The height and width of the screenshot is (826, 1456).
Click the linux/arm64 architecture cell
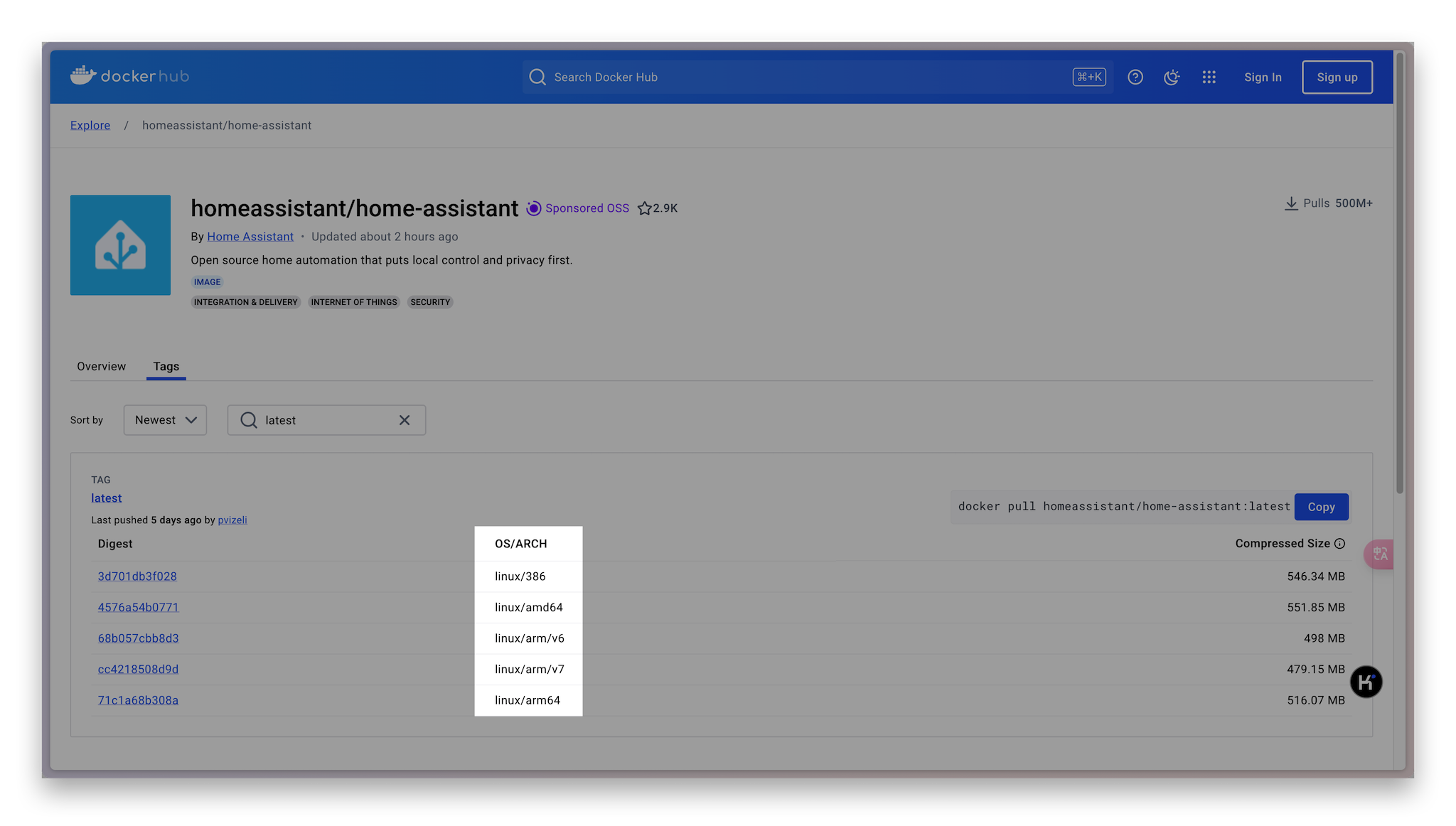pyautogui.click(x=528, y=700)
